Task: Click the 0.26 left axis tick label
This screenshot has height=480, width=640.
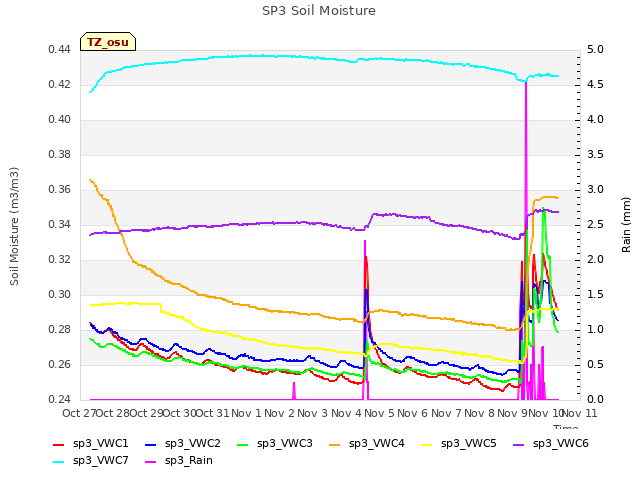Action: [x=59, y=365]
